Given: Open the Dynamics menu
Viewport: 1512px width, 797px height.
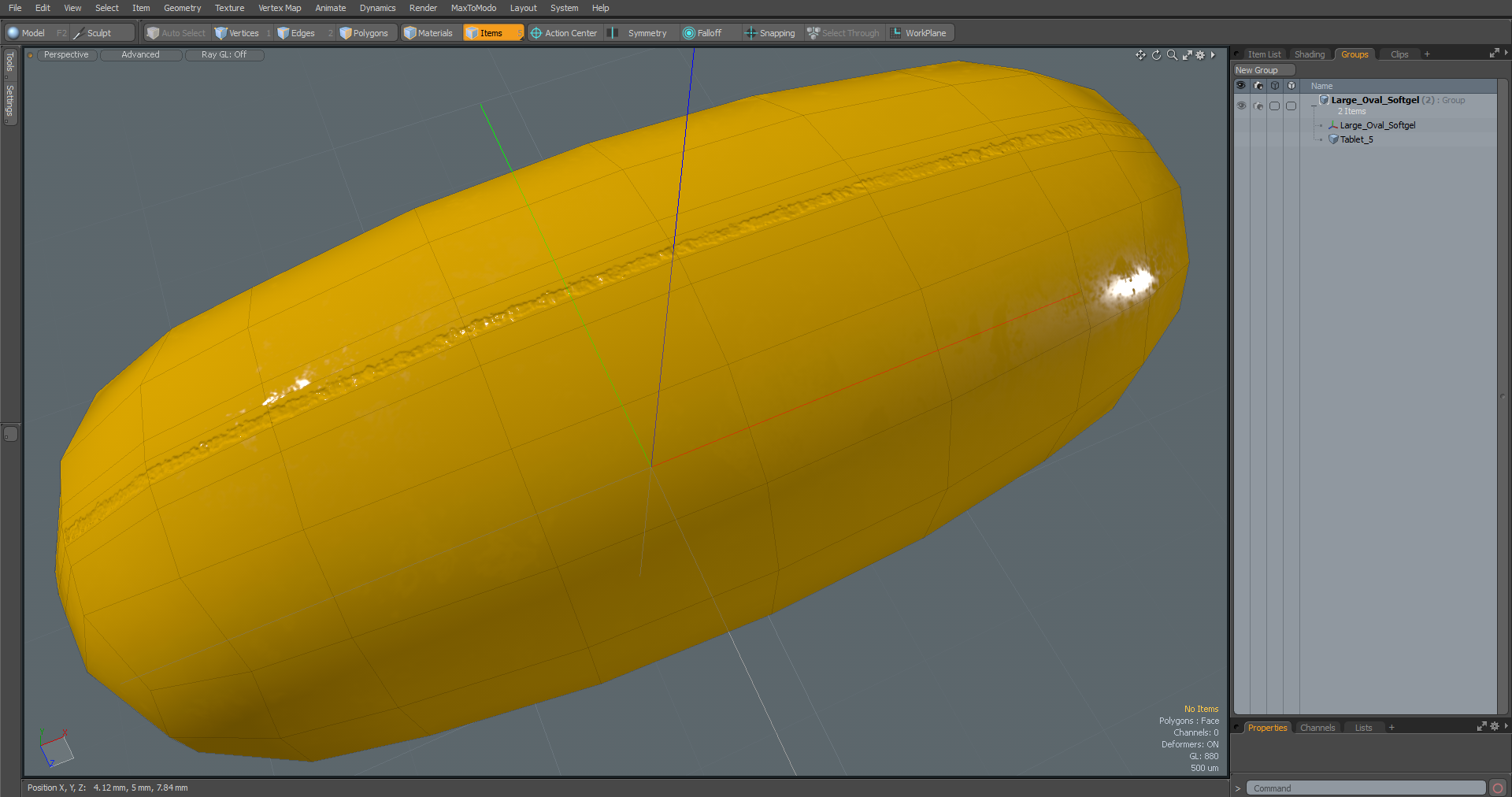Looking at the screenshot, I should (x=377, y=8).
